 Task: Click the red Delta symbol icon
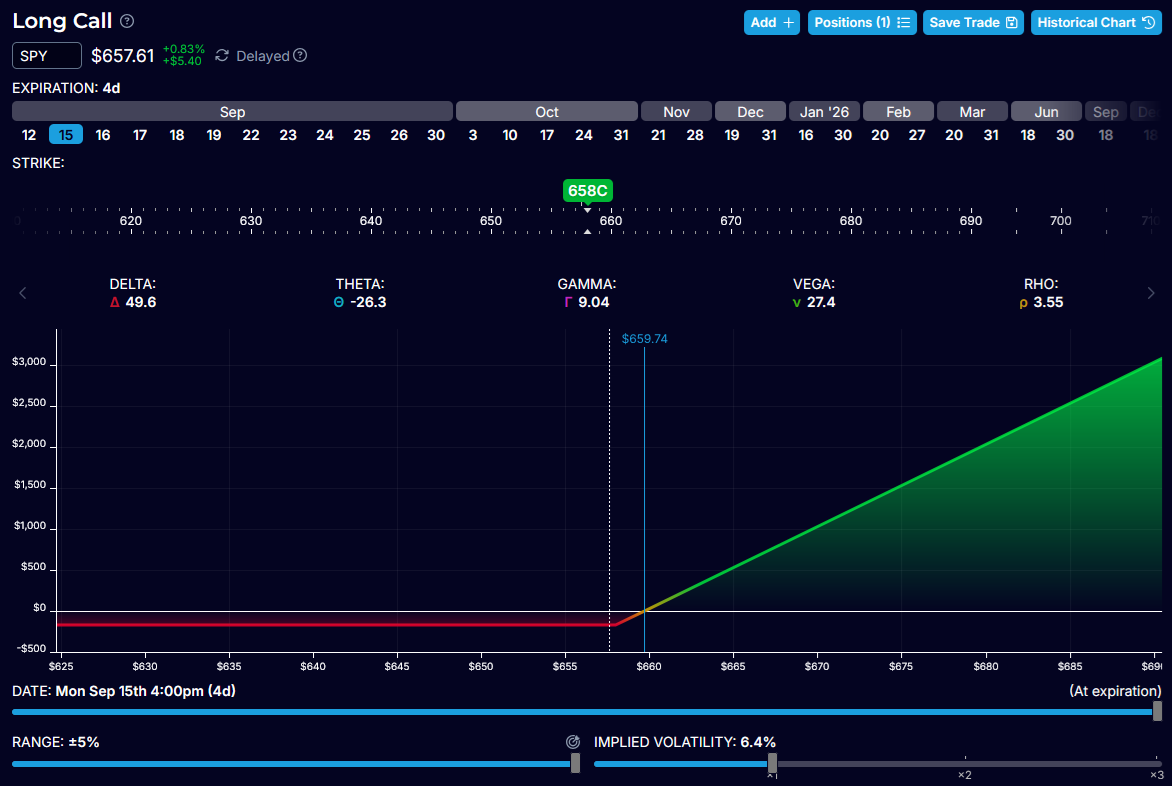(114, 303)
